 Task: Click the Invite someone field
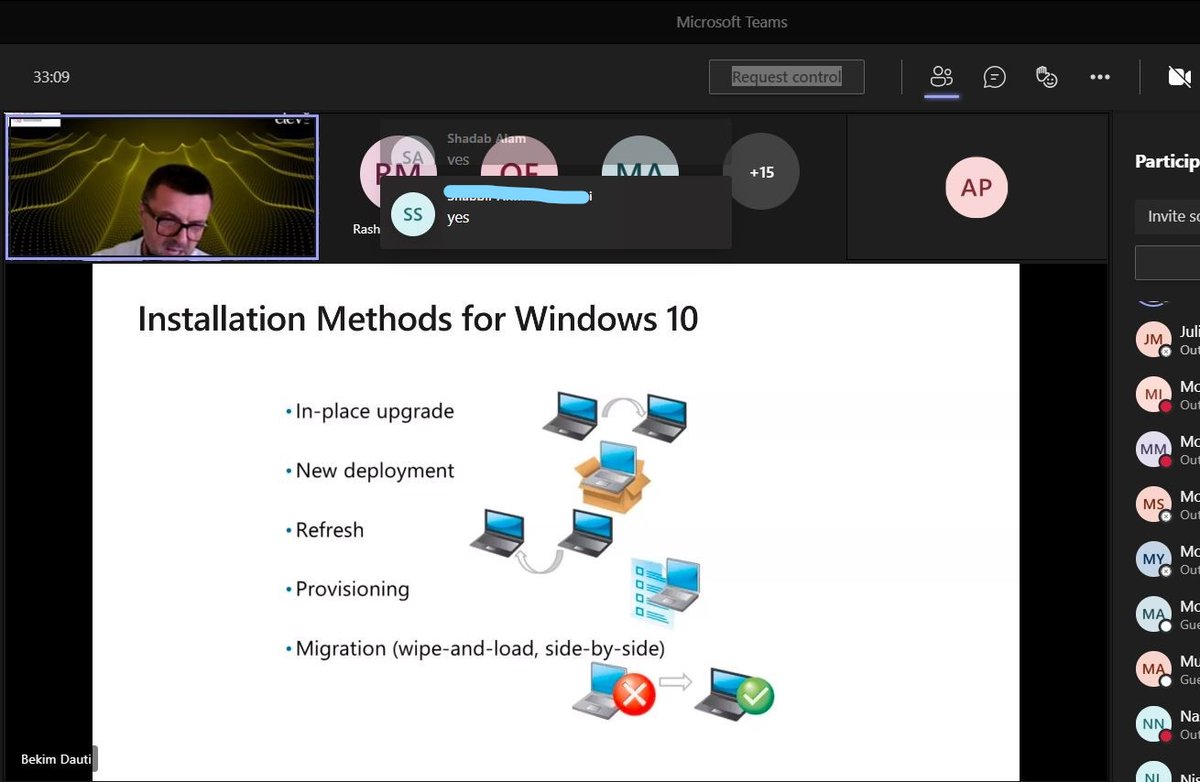(1167, 216)
